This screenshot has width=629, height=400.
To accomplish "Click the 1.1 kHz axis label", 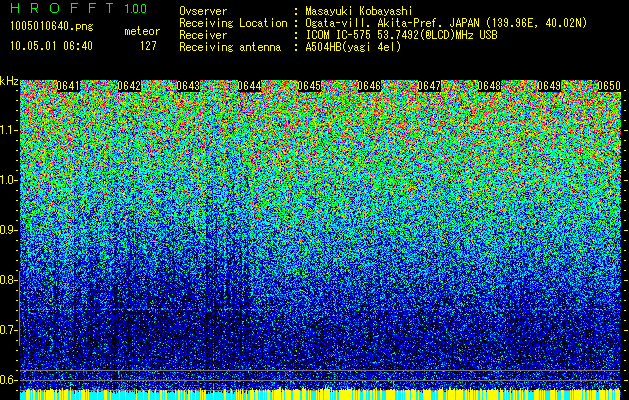I will tap(9, 130).
